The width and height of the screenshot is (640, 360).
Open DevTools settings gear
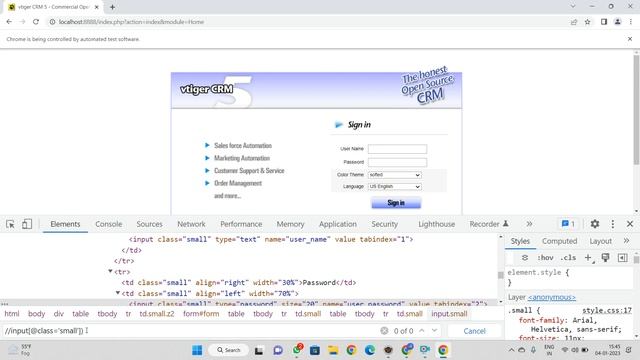click(x=595, y=224)
